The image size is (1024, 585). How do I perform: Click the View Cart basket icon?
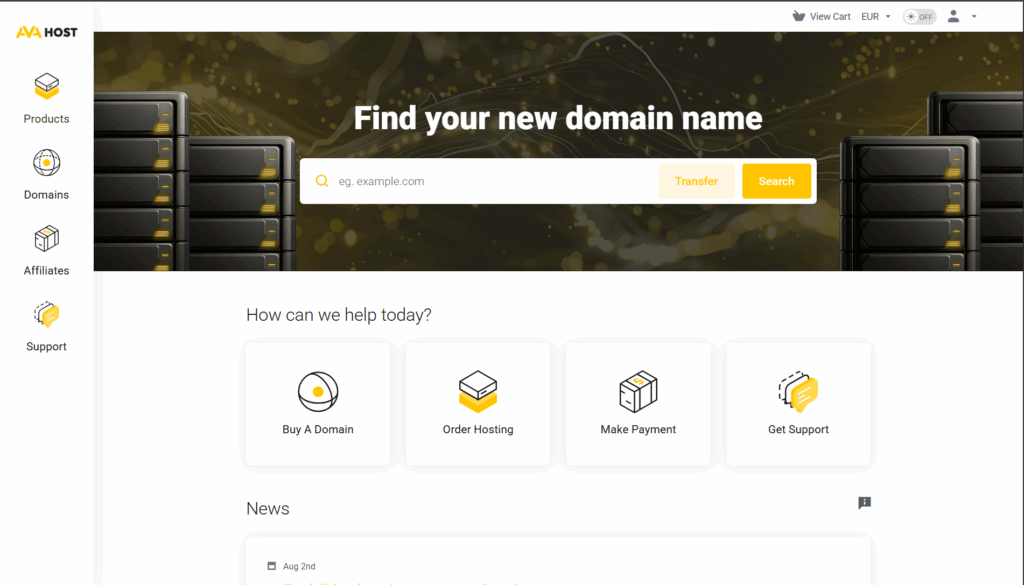798,16
